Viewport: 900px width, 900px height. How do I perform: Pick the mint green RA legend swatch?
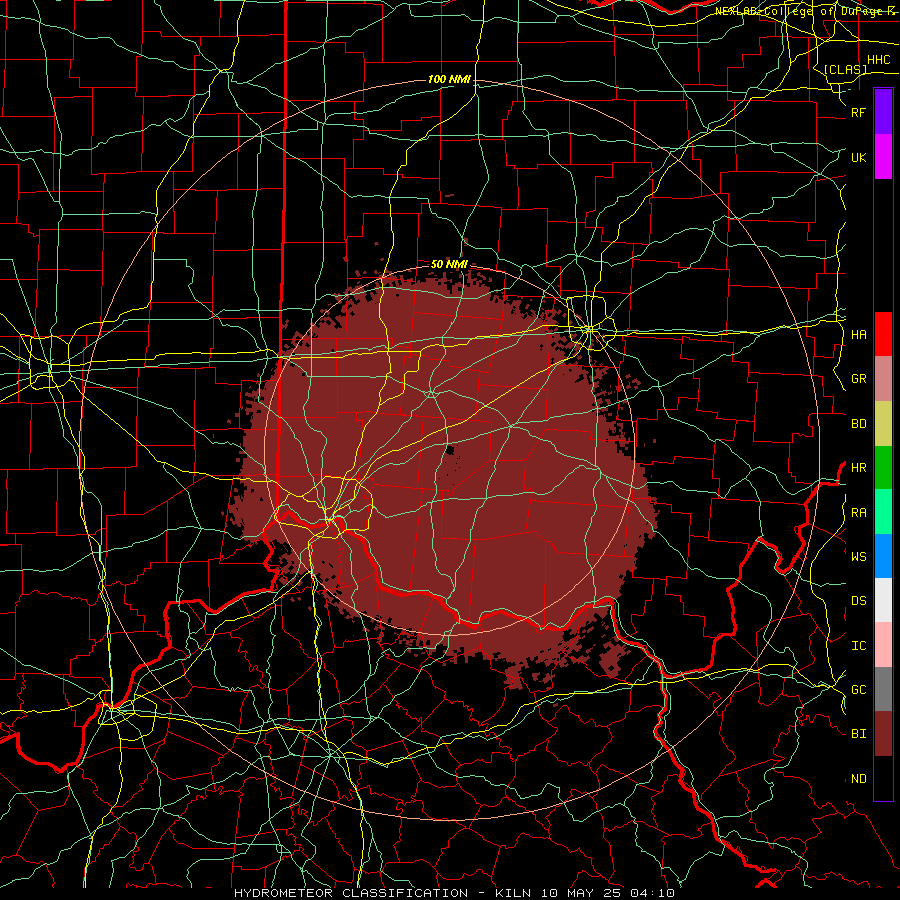point(883,512)
